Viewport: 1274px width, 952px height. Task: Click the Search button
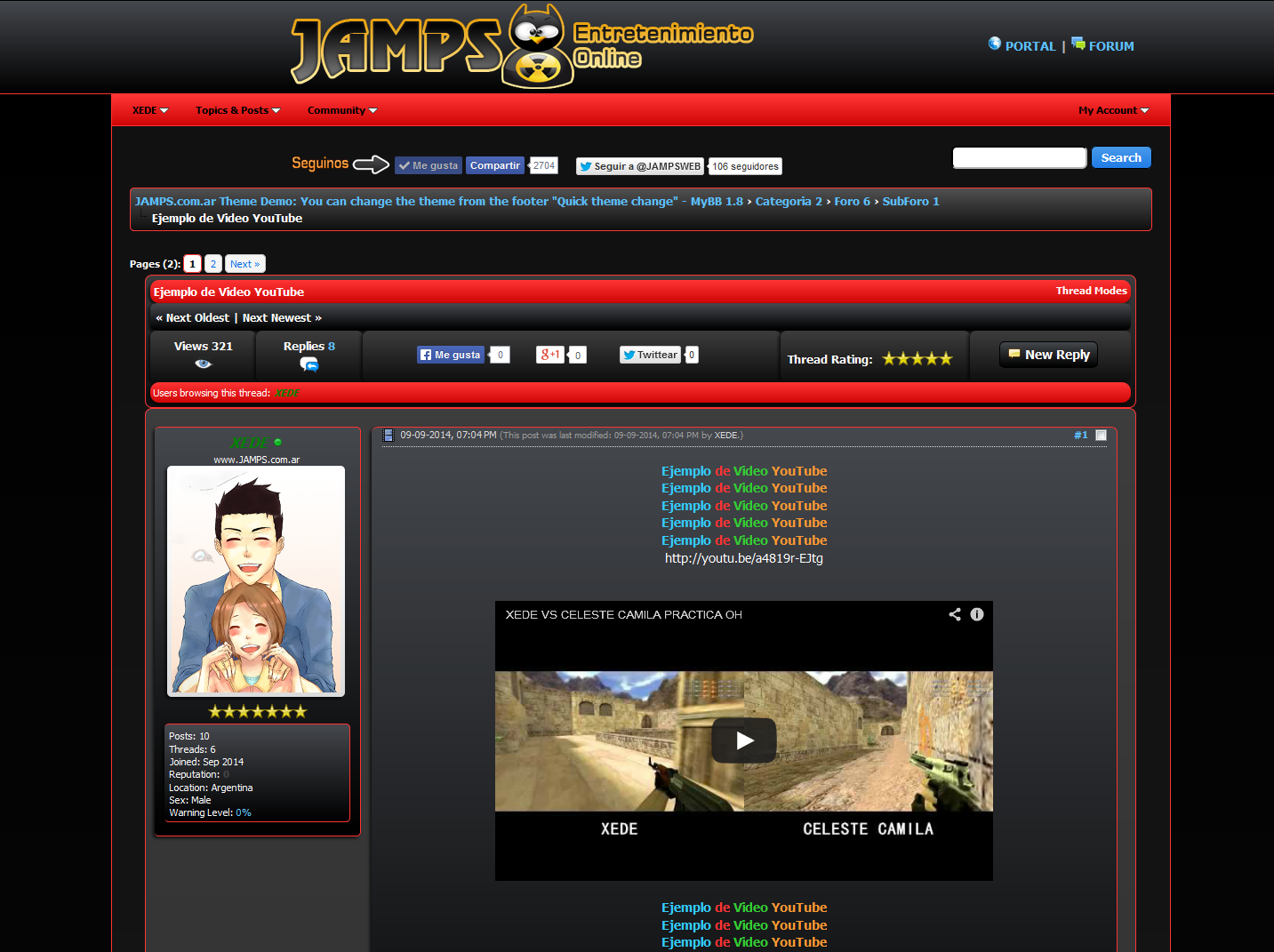pos(1121,157)
